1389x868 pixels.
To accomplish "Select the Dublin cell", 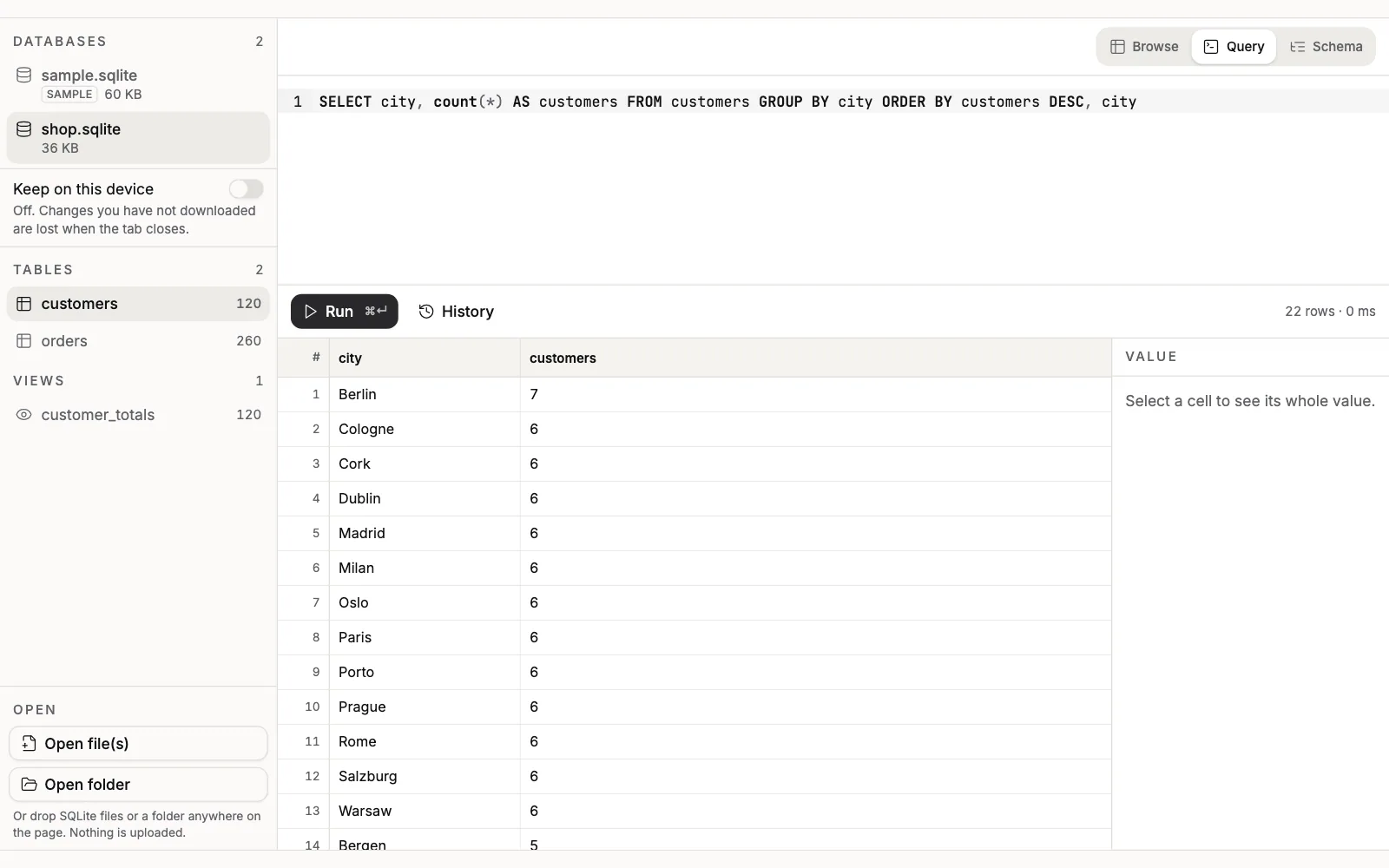I will tap(425, 498).
